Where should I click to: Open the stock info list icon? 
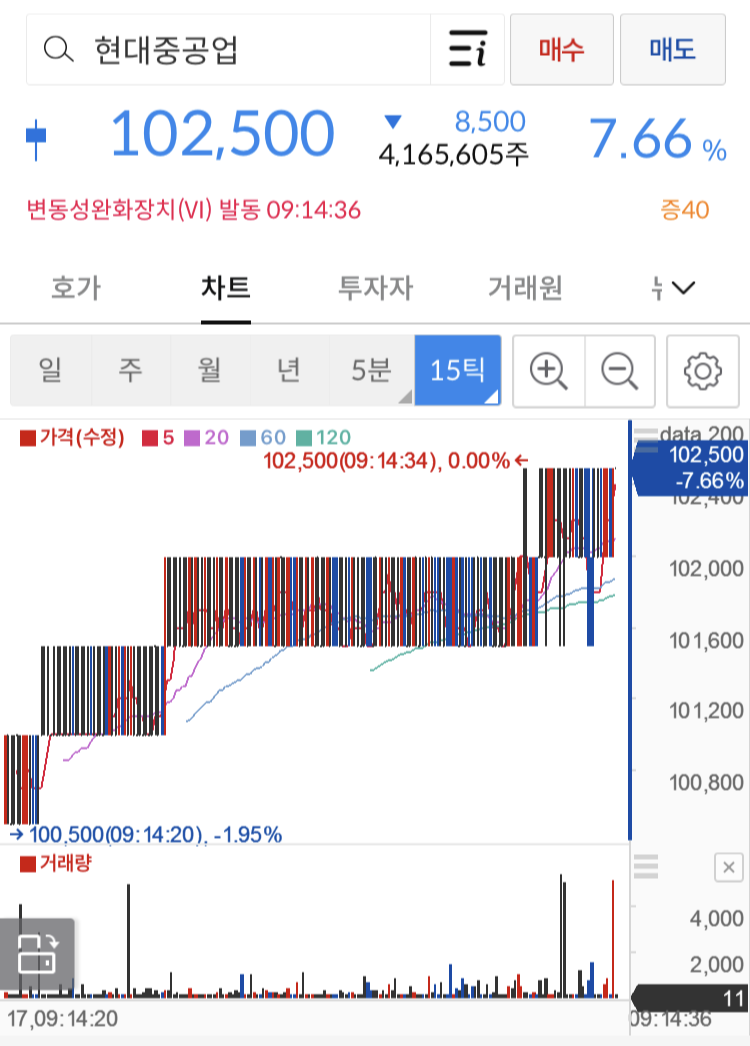[x=467, y=49]
